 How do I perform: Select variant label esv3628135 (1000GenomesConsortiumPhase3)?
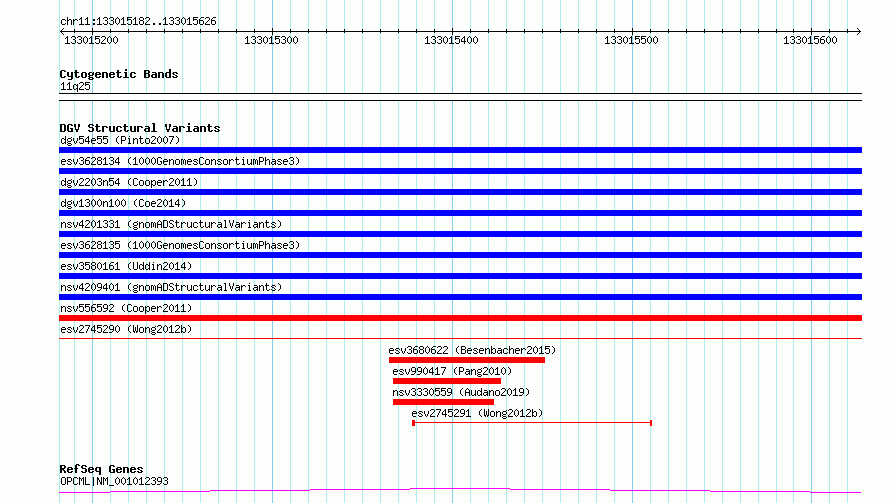(180, 245)
